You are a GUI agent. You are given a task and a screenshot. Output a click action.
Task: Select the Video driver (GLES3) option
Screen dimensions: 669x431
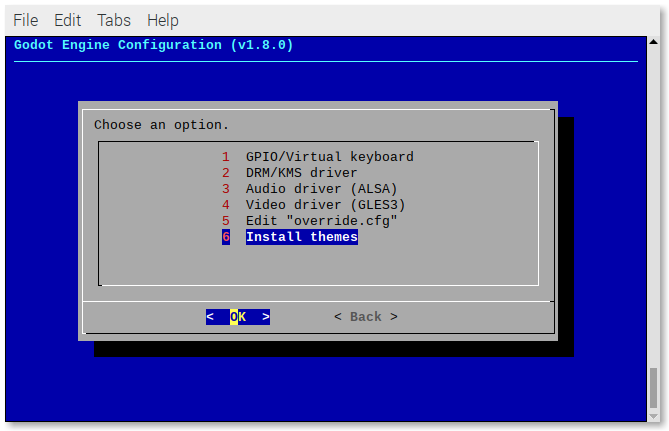313,205
